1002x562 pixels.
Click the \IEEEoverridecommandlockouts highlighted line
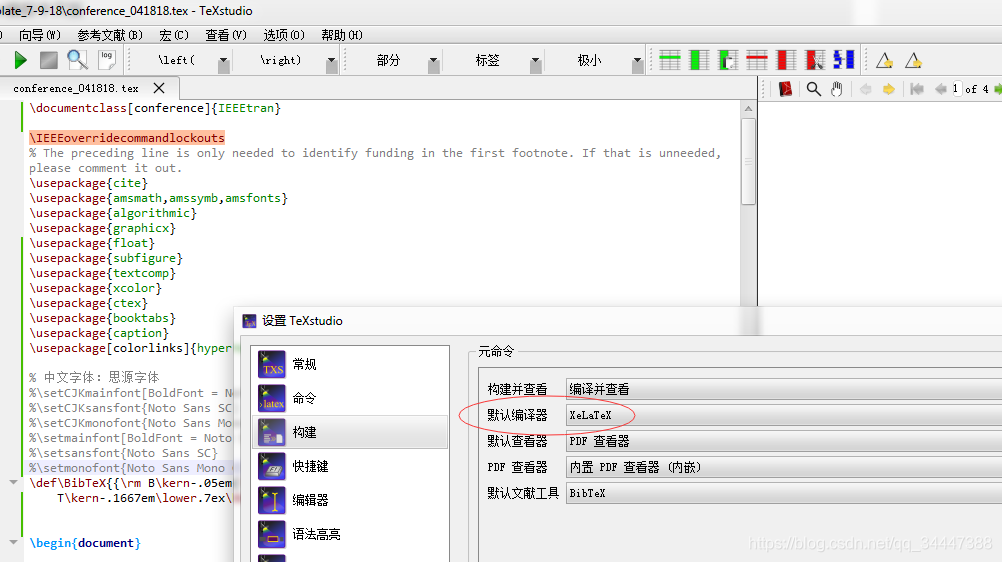click(x=127, y=137)
